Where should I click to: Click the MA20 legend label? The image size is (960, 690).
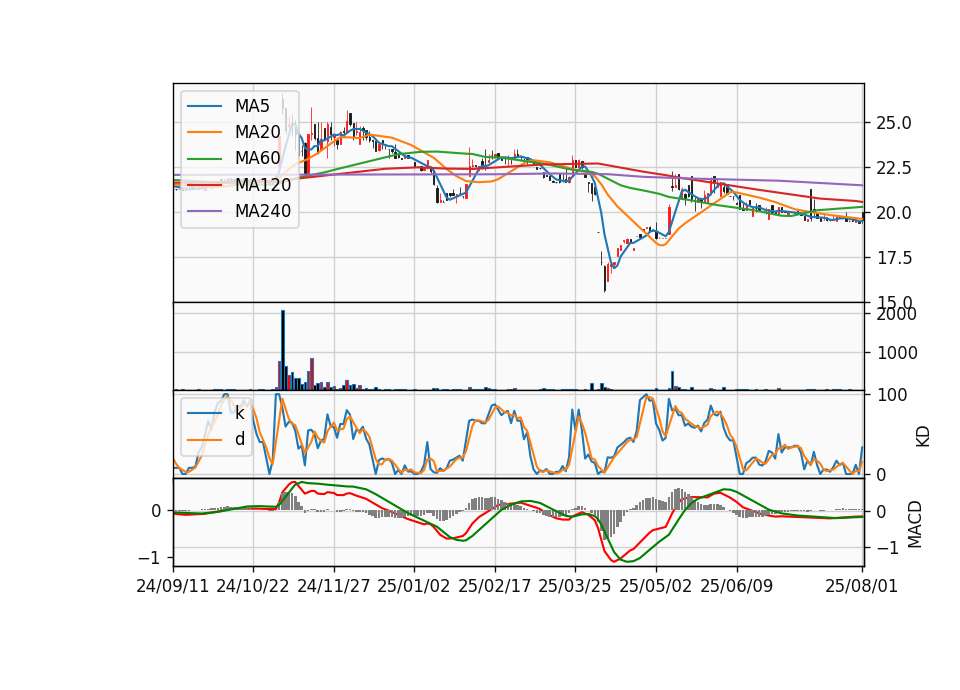(257, 132)
